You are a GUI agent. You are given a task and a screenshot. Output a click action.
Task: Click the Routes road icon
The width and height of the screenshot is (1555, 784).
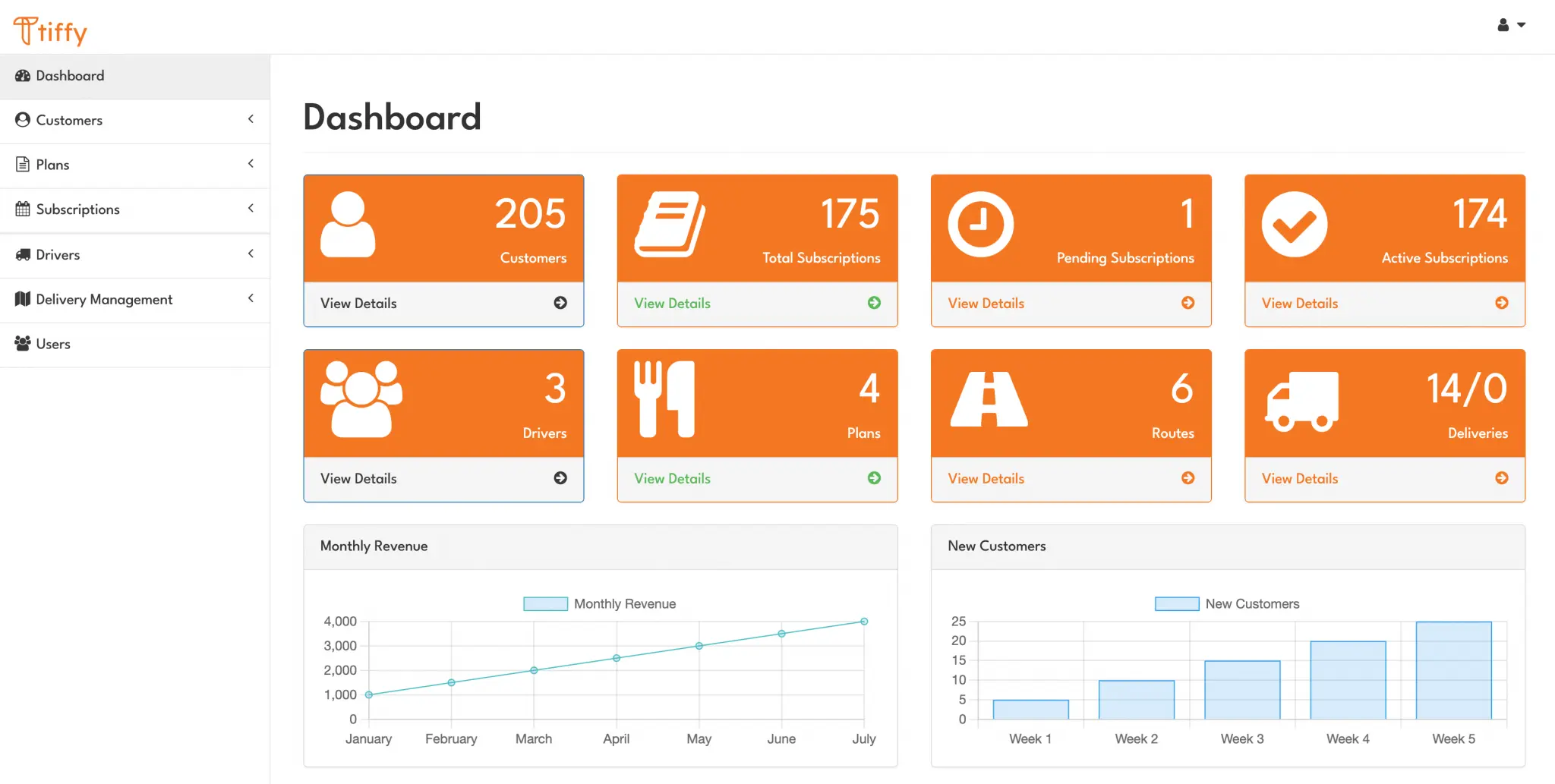pos(989,399)
